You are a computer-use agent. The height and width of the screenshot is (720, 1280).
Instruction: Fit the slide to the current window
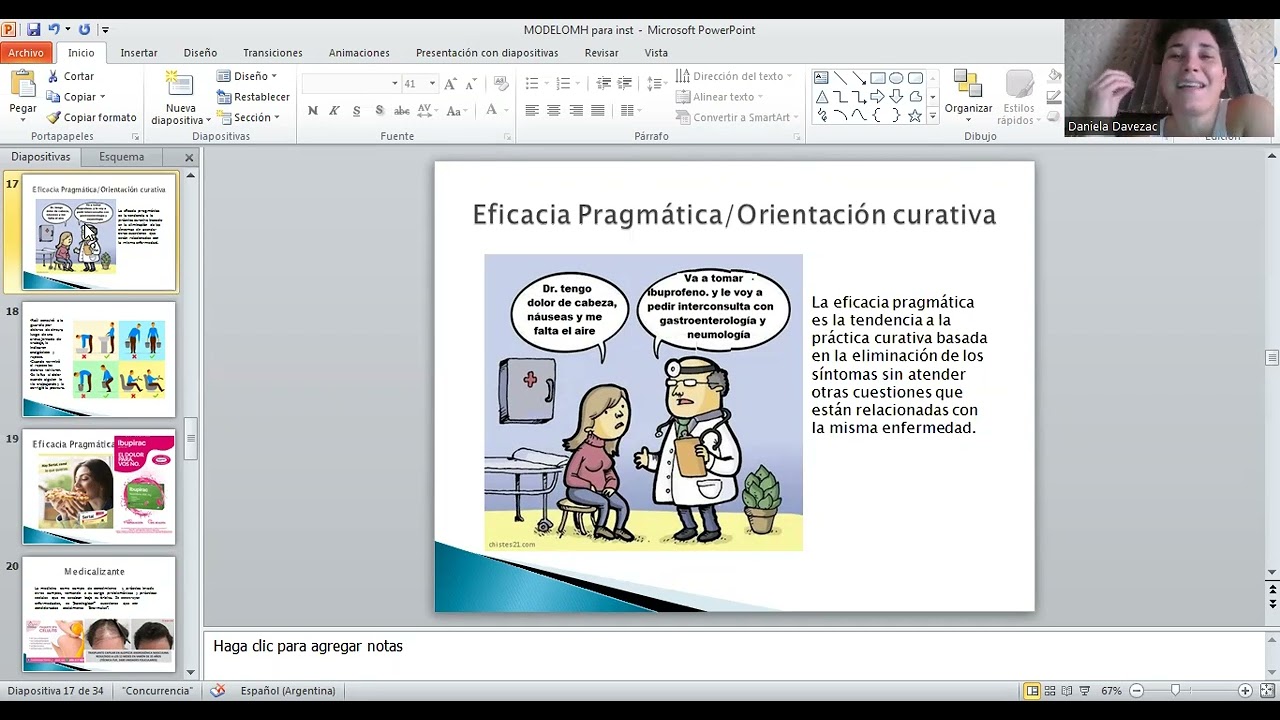(1266, 690)
